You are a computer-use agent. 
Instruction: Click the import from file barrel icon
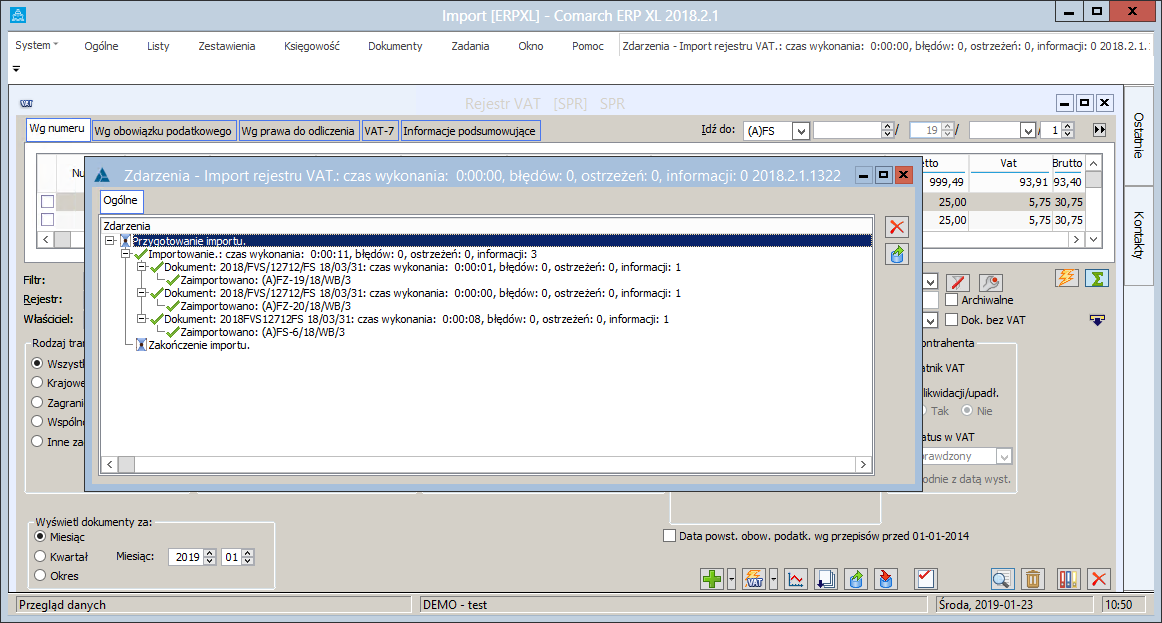[x=885, y=578]
